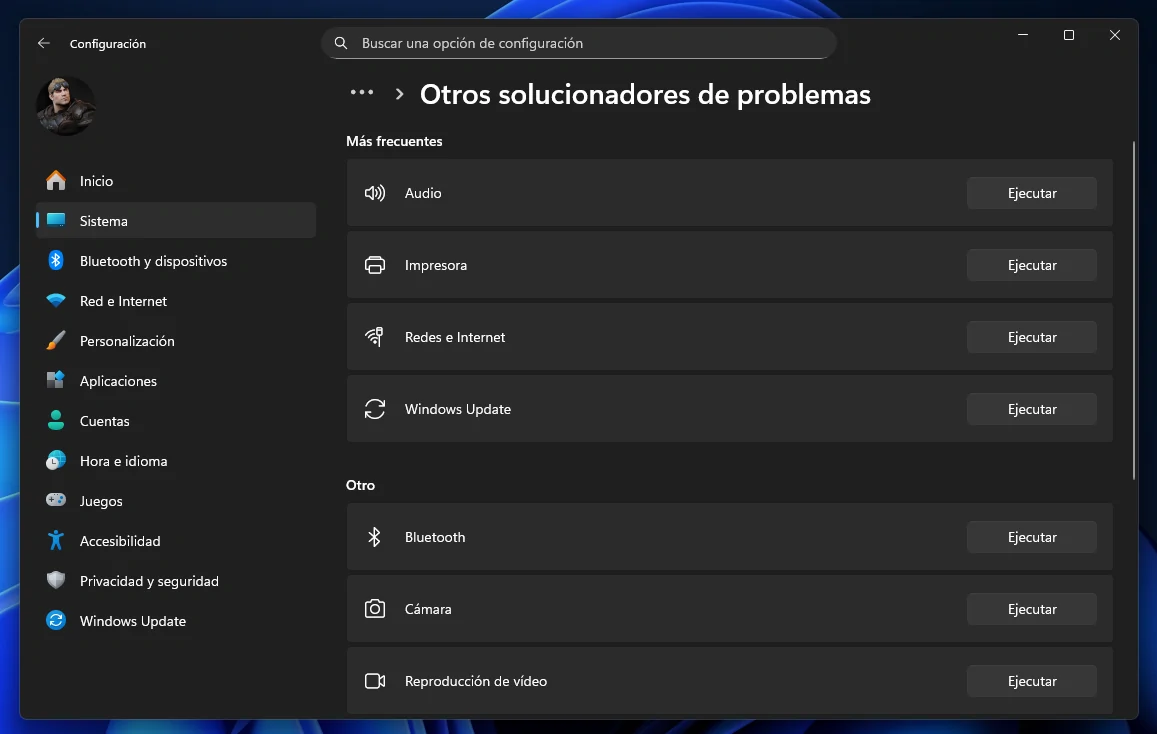
Task: Click the Cámara row label
Action: point(428,609)
